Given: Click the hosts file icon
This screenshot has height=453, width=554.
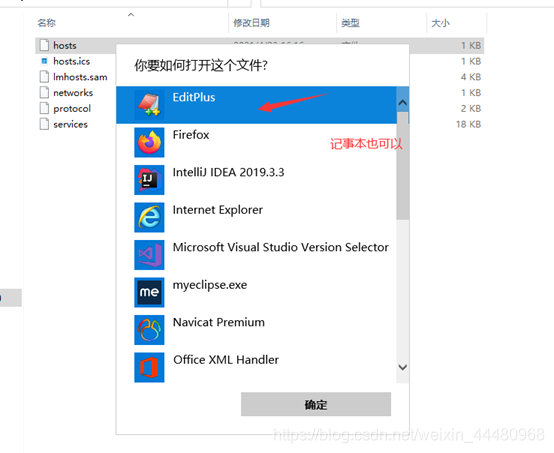Looking at the screenshot, I should pos(44,45).
